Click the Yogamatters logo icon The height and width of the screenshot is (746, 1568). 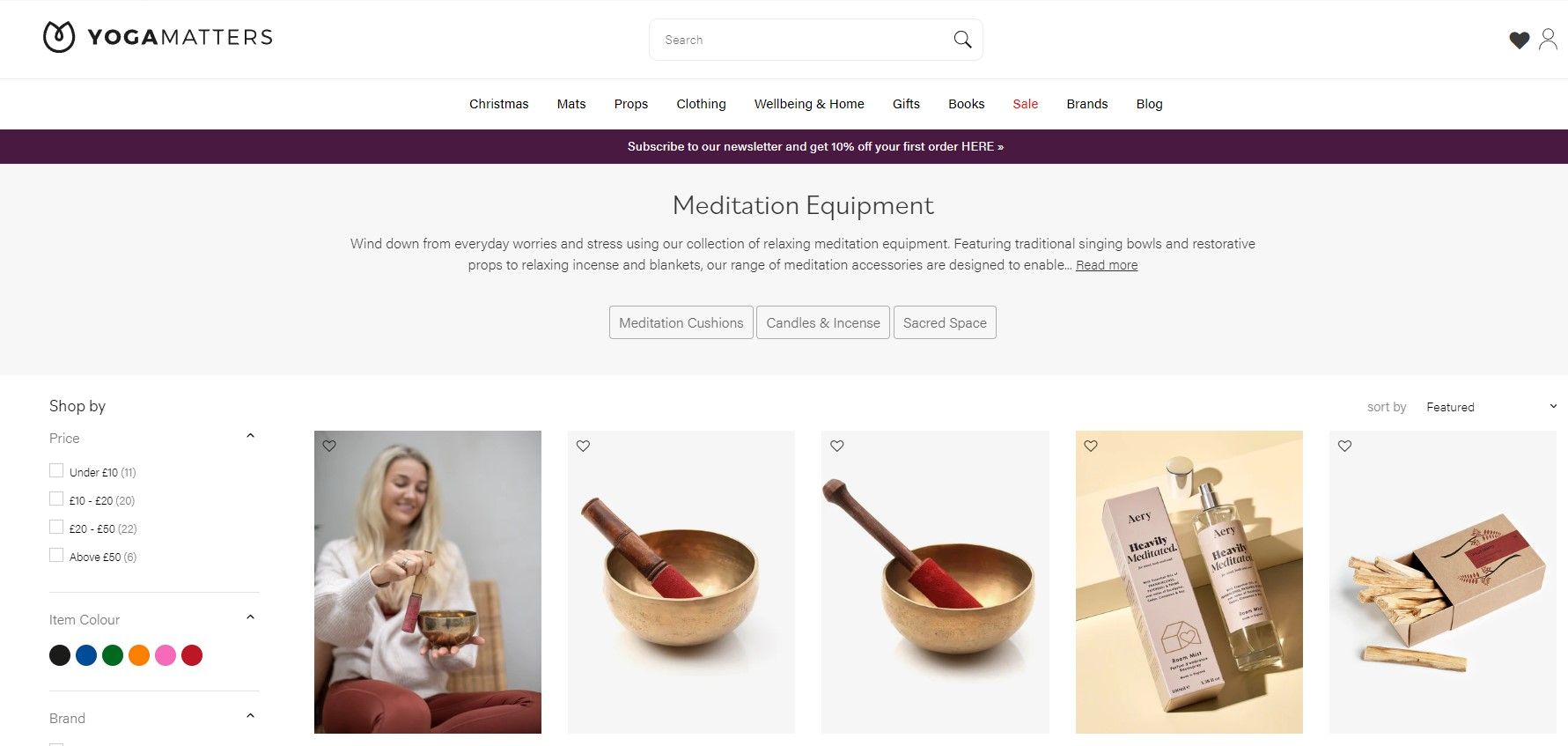59,37
